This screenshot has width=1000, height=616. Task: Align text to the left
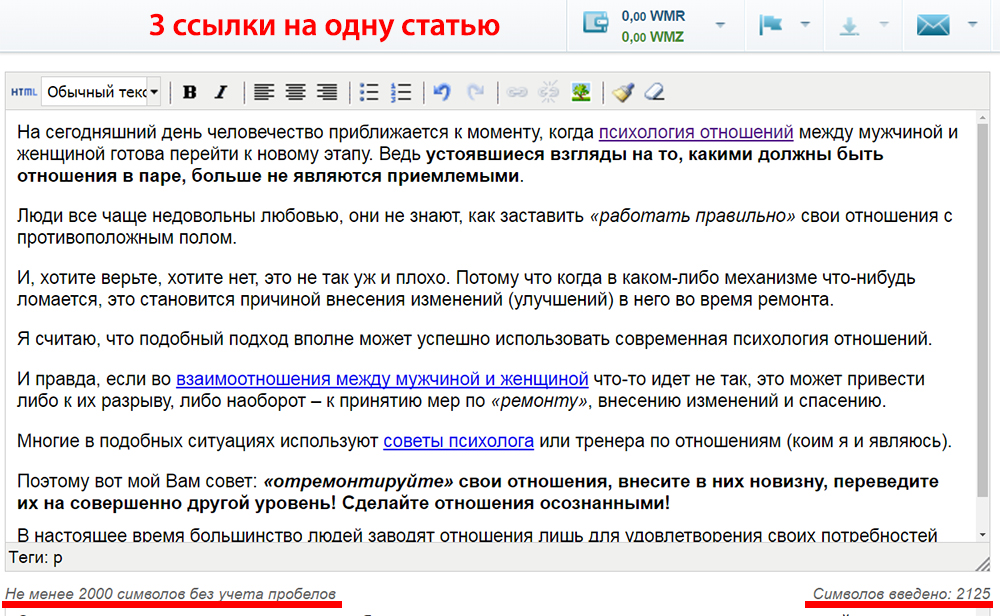pyautogui.click(x=263, y=93)
